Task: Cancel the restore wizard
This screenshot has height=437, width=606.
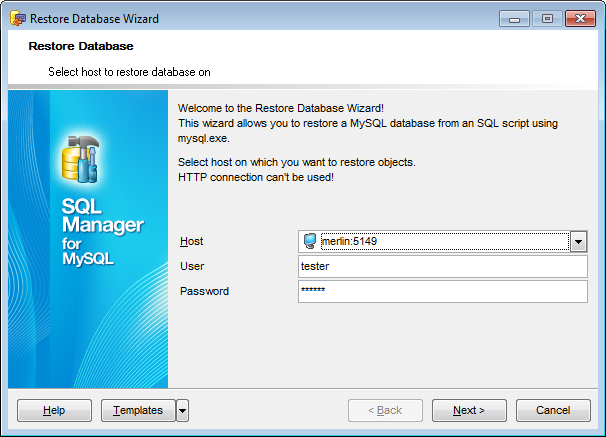Action: (553, 410)
